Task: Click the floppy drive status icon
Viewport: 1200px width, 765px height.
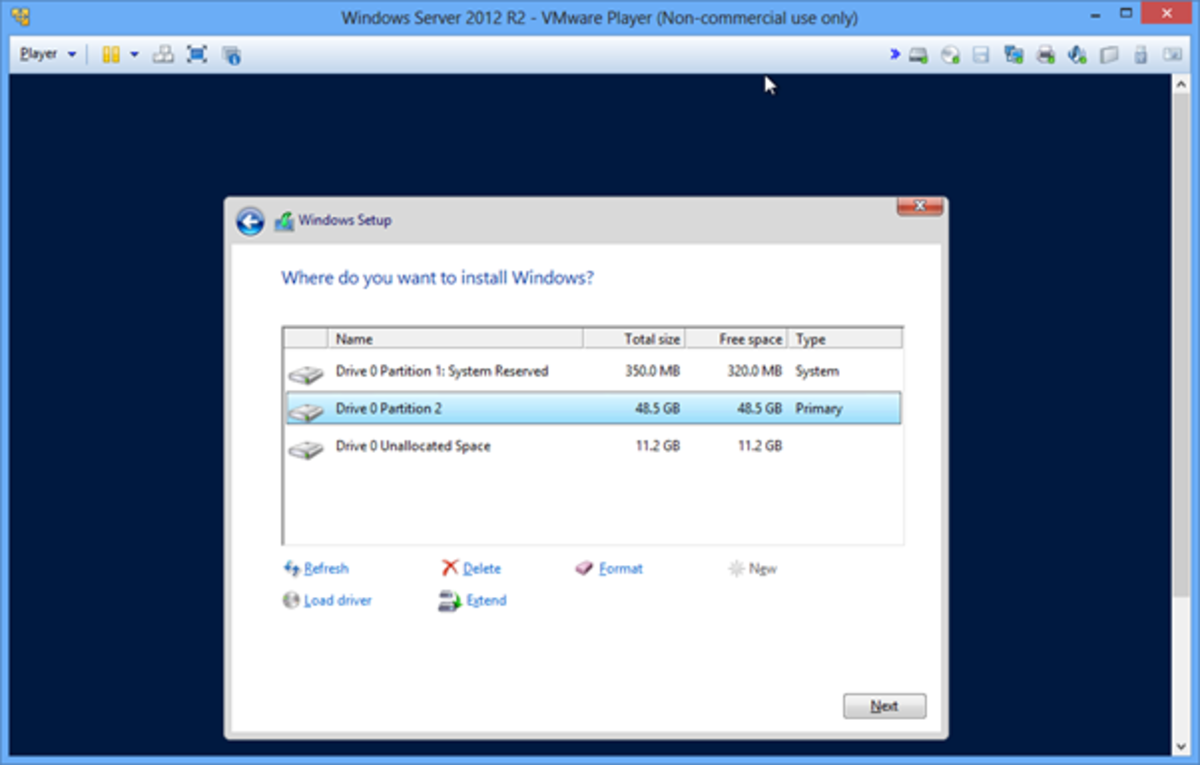Action: tap(981, 55)
